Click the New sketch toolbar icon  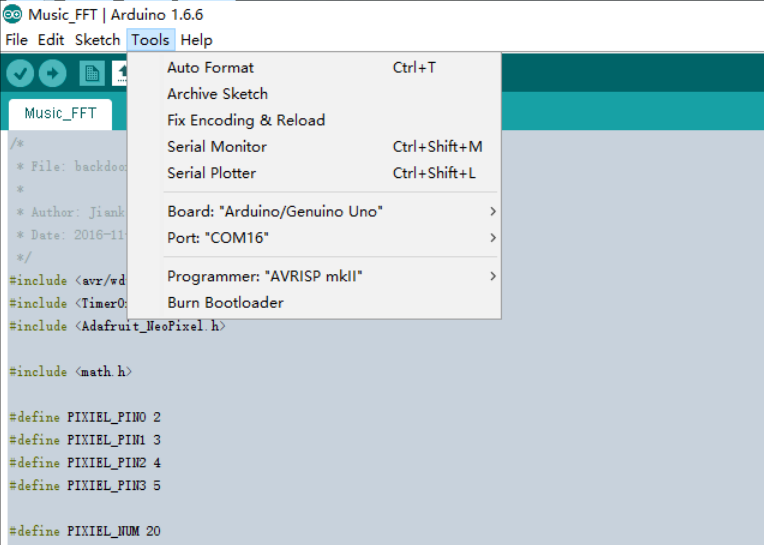92,74
